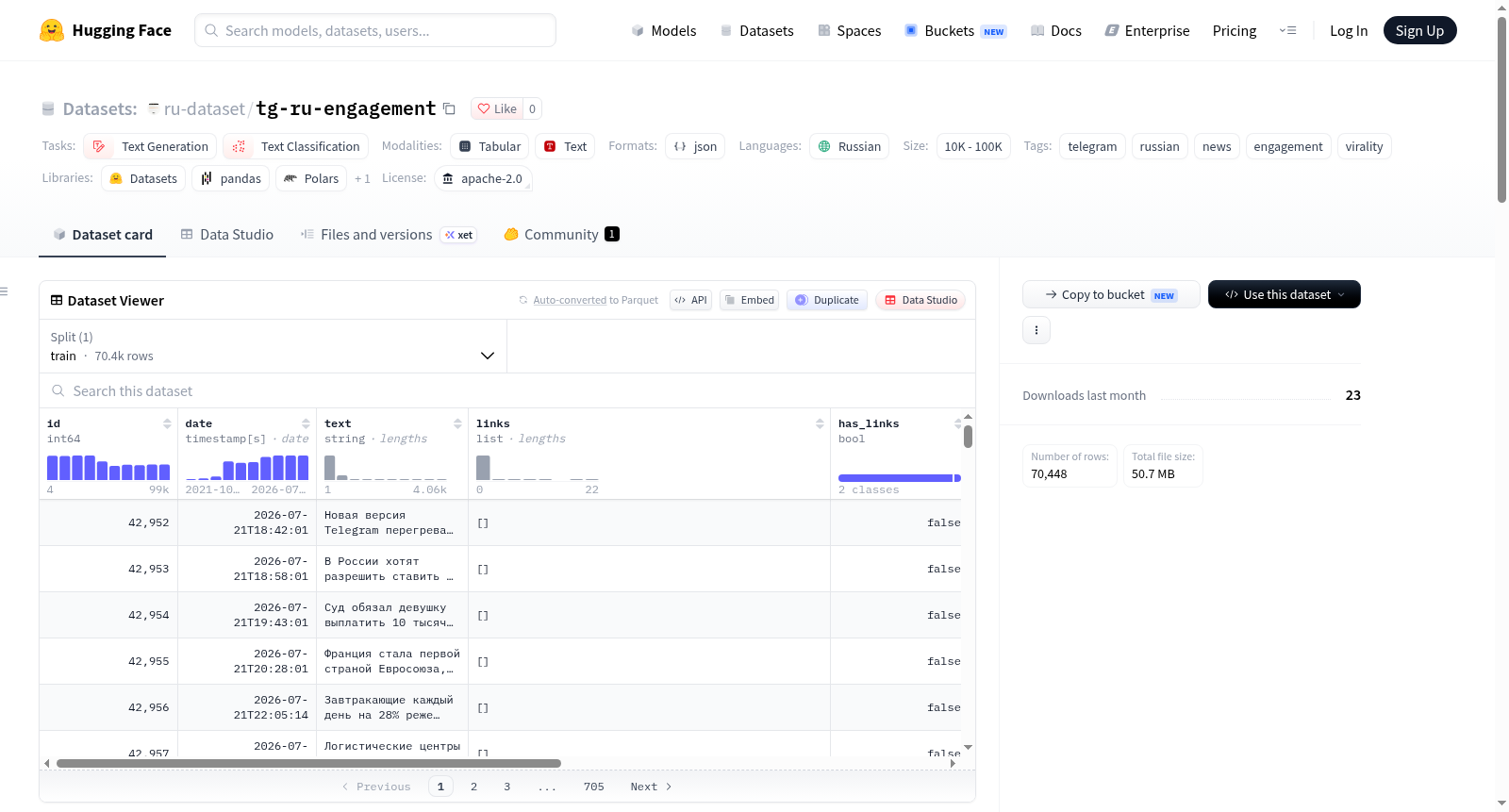The height and width of the screenshot is (812, 1509).
Task: Show the +1 additional libraries
Action: [x=362, y=178]
